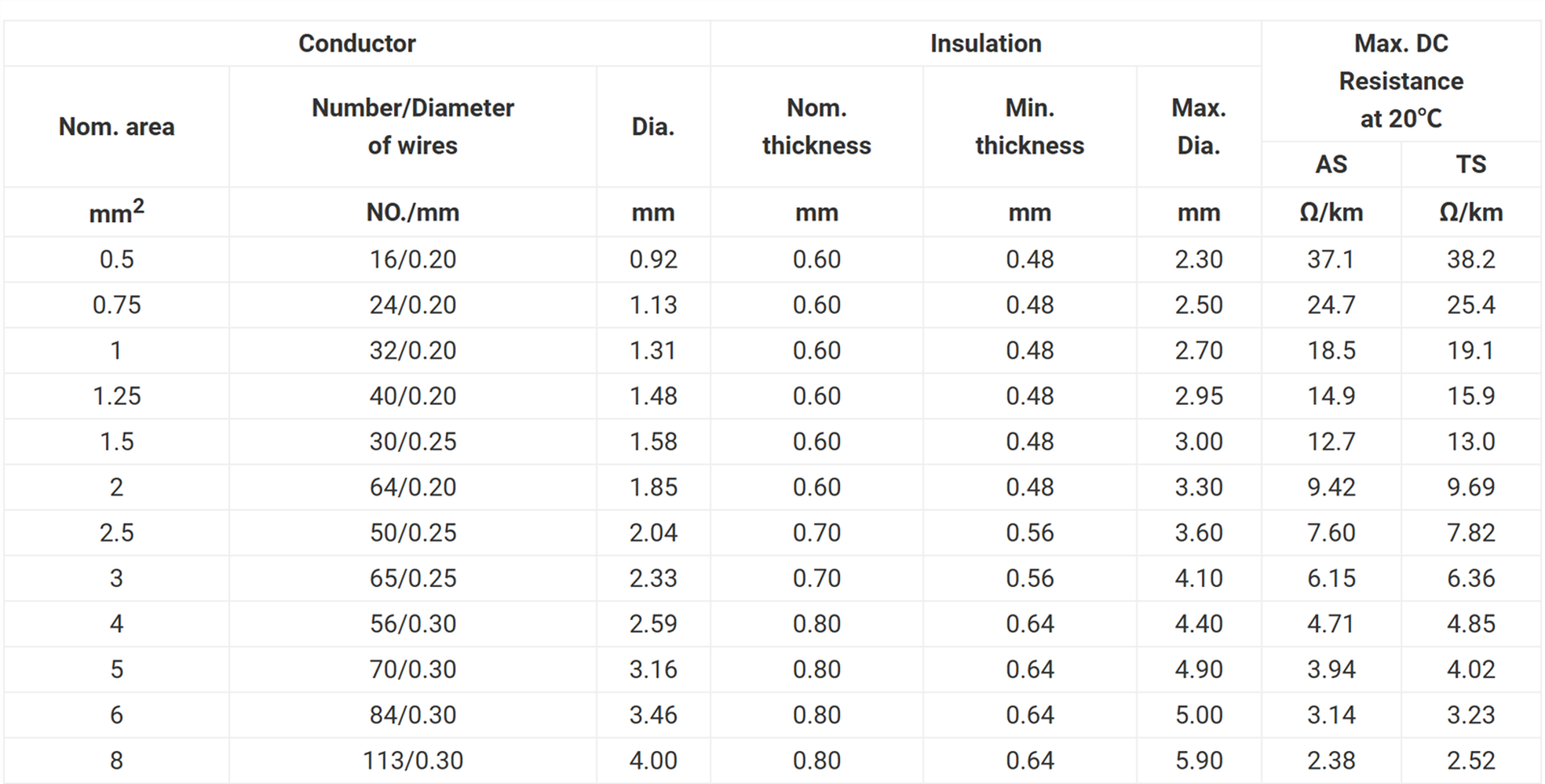Select the Min. thickness column header
Image resolution: width=1545 pixels, height=784 pixels.
(1029, 126)
